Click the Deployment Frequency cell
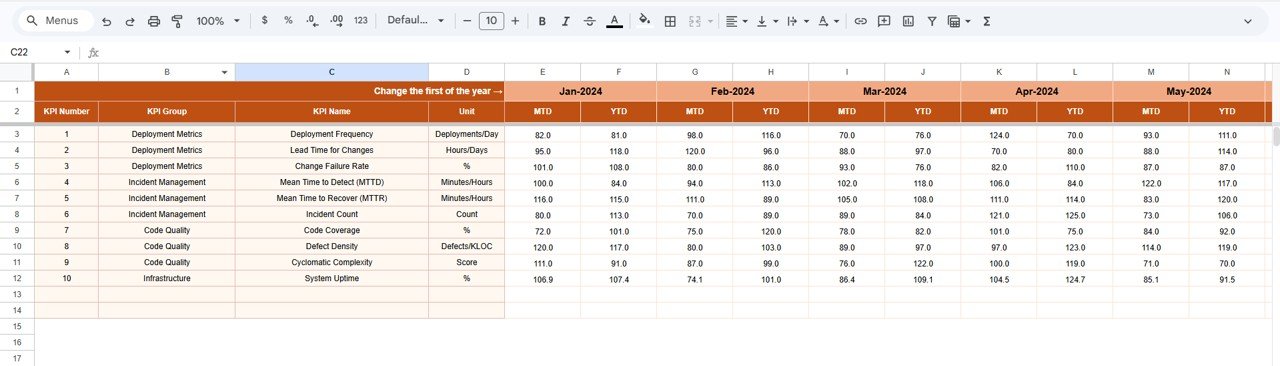This screenshot has height=366, width=1280. coord(332,134)
